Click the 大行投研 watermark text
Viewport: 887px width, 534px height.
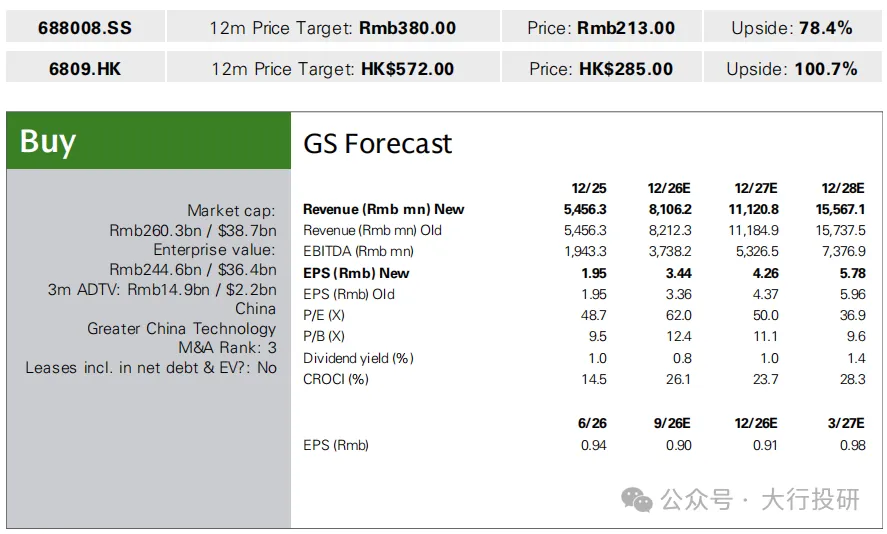coord(811,500)
